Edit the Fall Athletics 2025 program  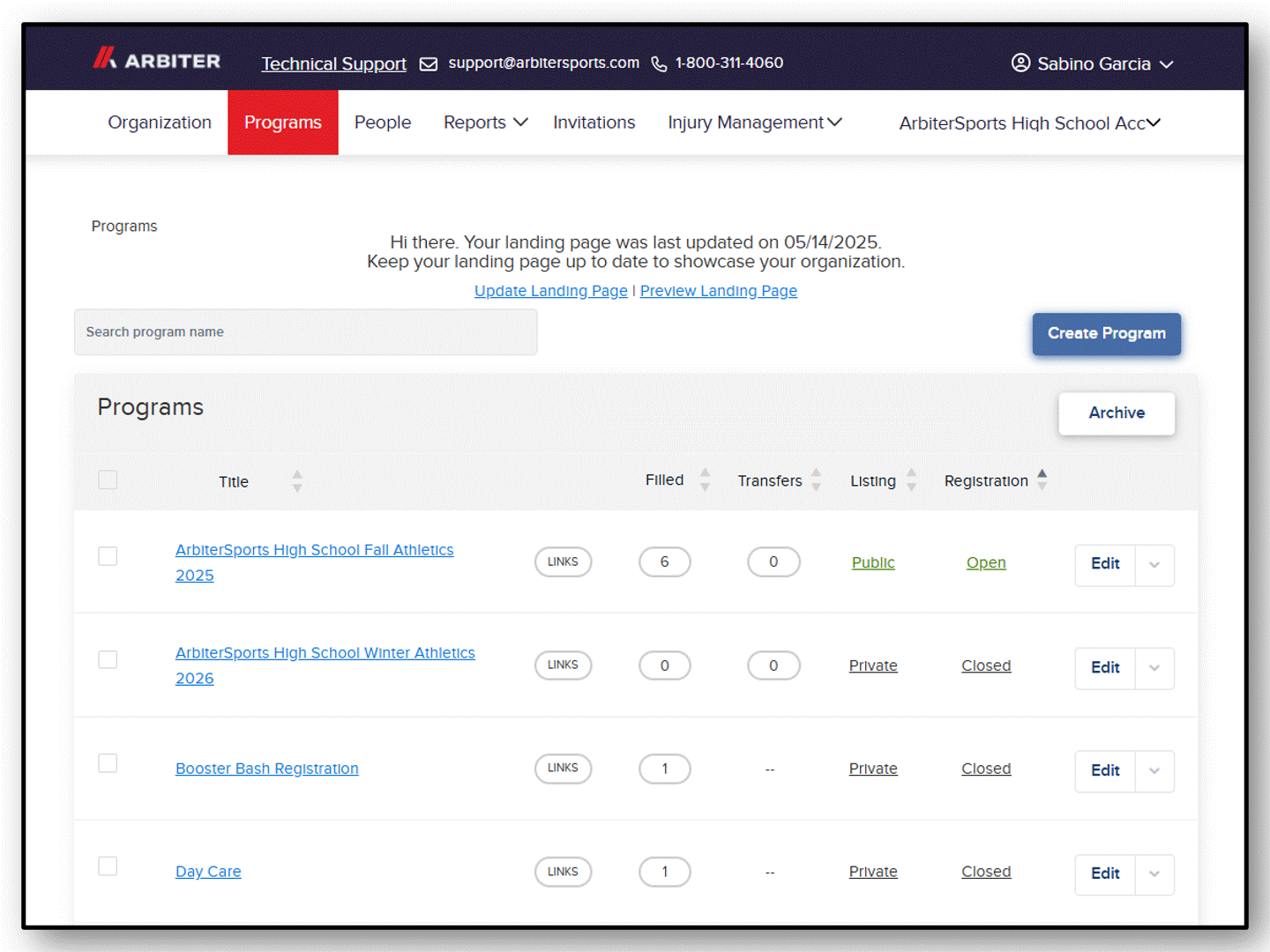1105,564
